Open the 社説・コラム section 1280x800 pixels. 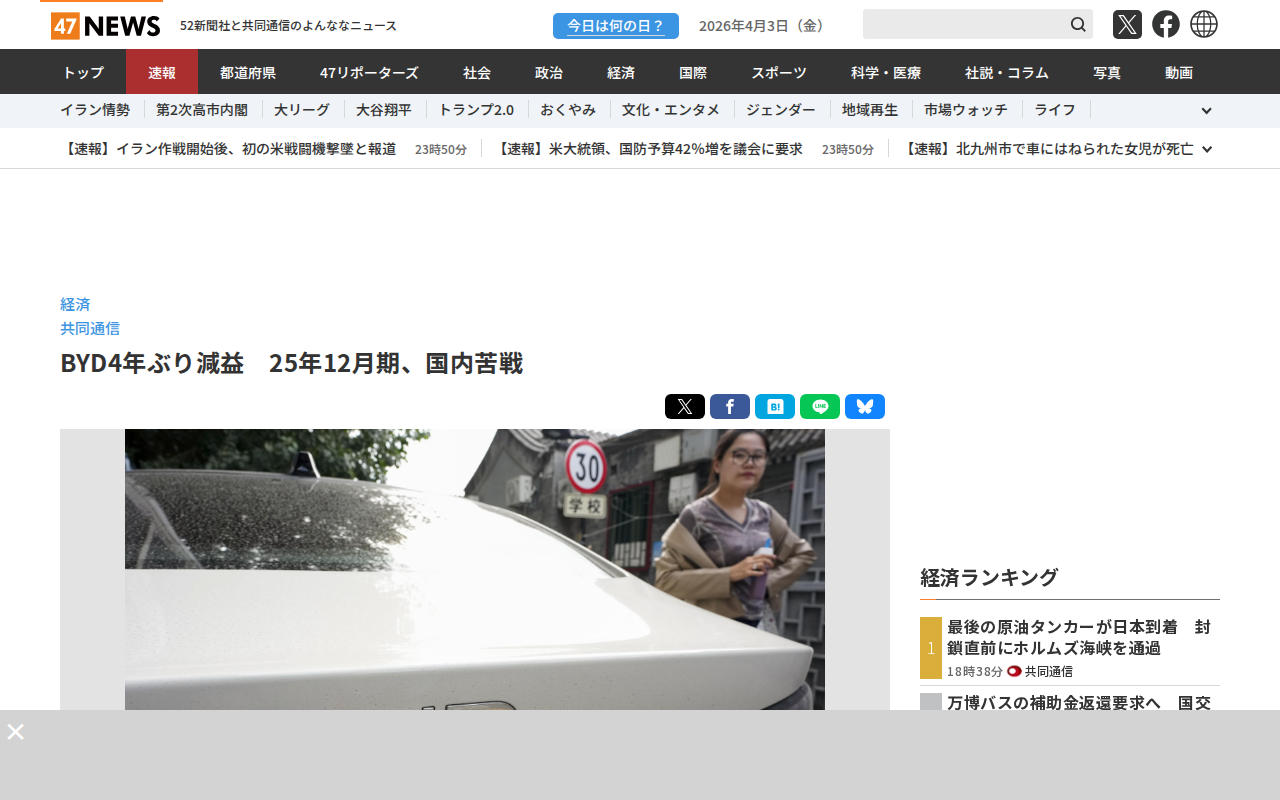[x=1007, y=72]
